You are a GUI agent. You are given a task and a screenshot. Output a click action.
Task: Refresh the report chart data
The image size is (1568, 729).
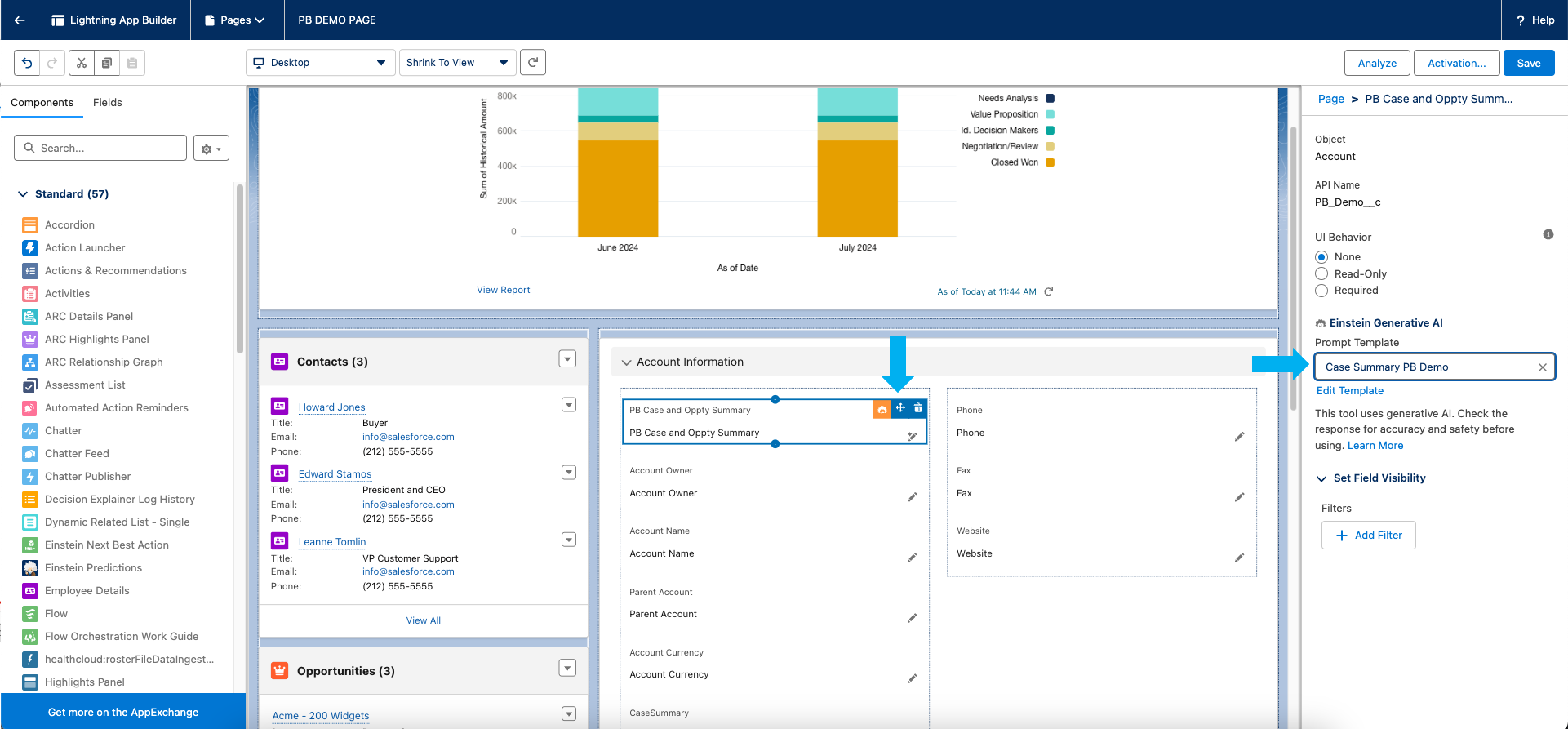[1049, 291]
